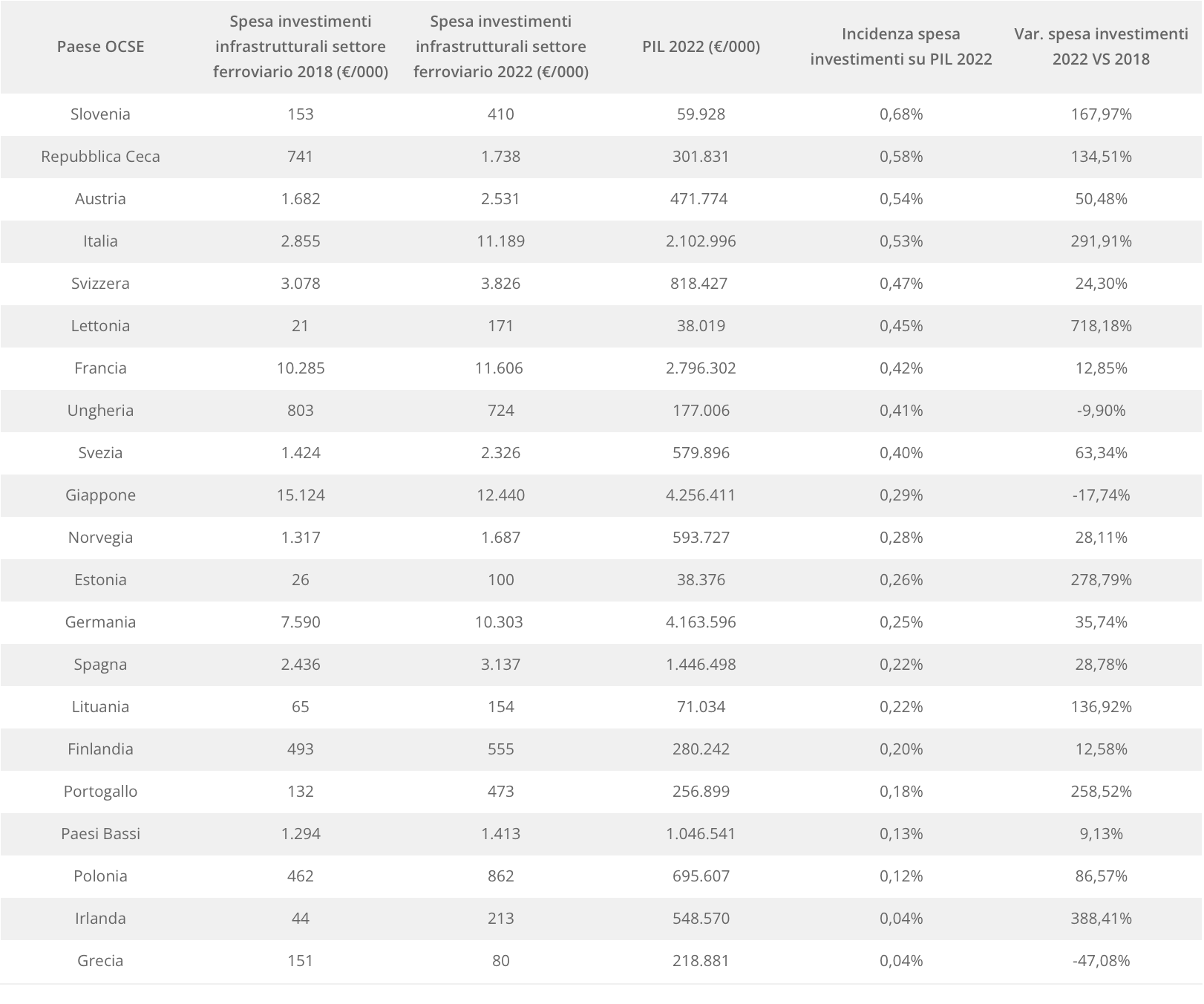Select Irlanda's 388,41% variation cell
The image size is (1204, 1004).
click(1101, 919)
